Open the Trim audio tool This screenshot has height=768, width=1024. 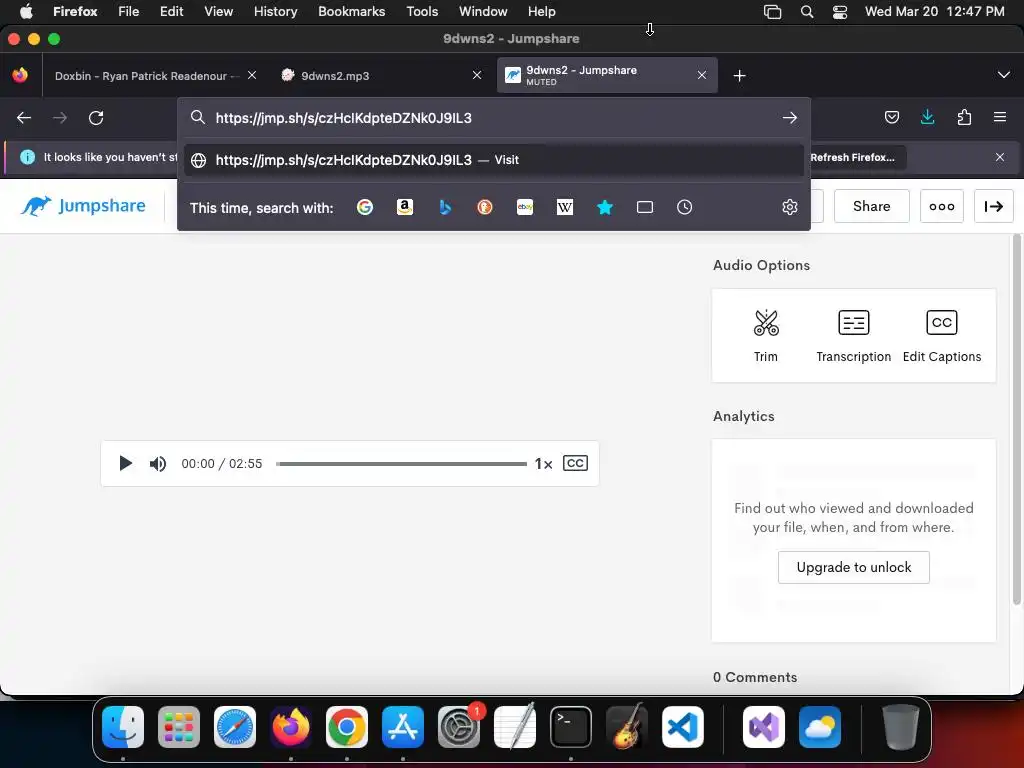[765, 336]
